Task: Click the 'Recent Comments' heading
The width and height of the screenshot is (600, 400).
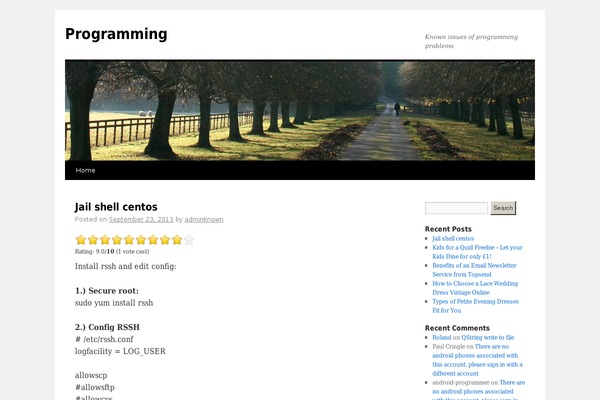Action: tap(457, 328)
